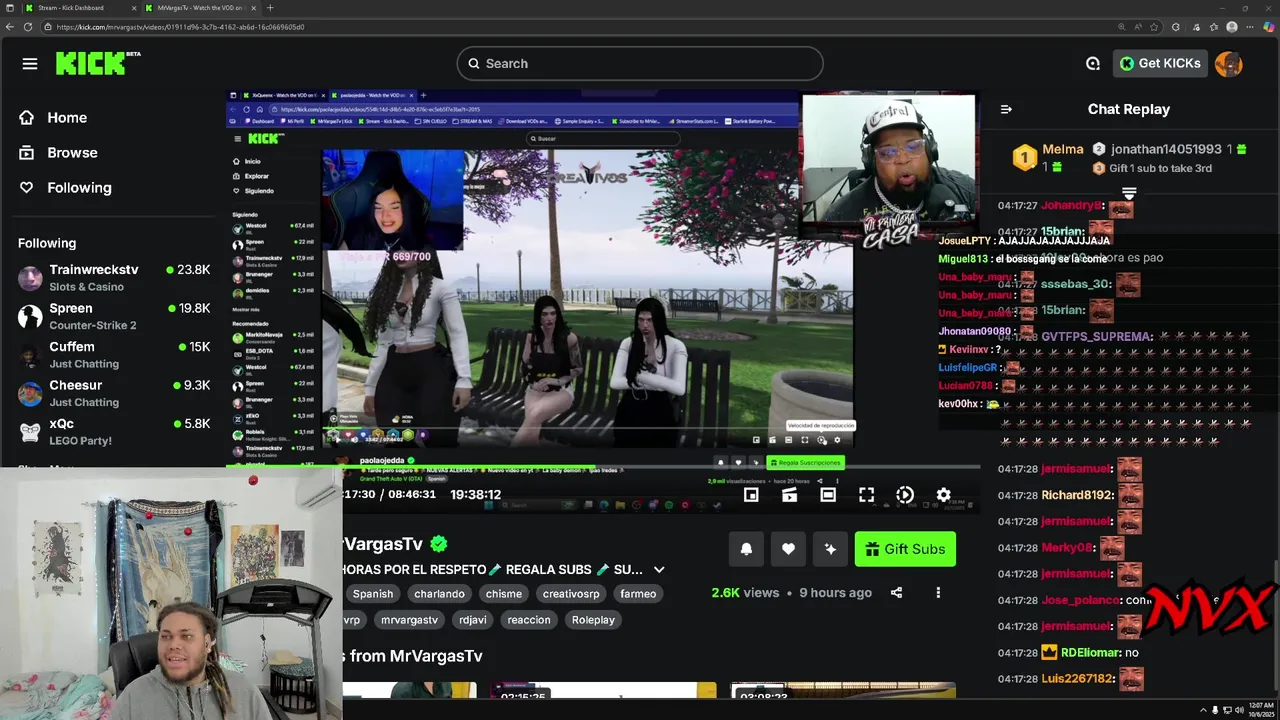Expand the stream title chevron
This screenshot has width=1280, height=720.
pyautogui.click(x=659, y=570)
